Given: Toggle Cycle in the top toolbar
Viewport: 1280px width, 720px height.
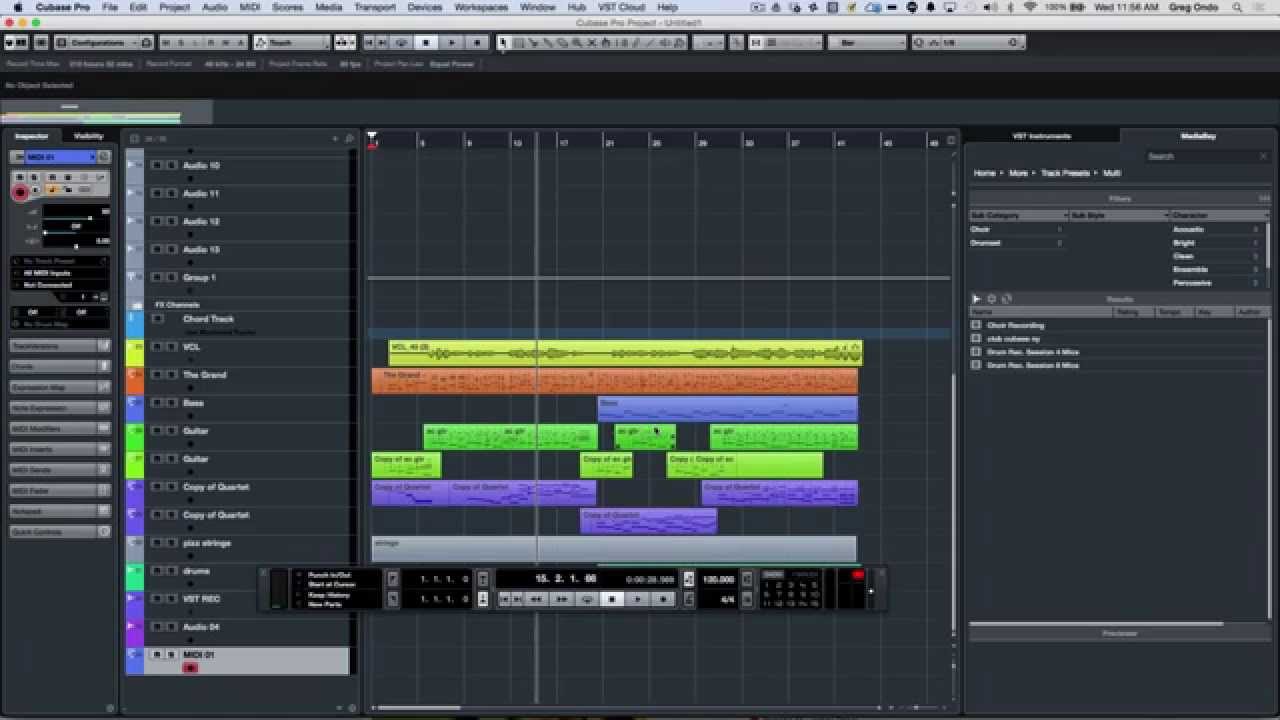Looking at the screenshot, I should (402, 43).
